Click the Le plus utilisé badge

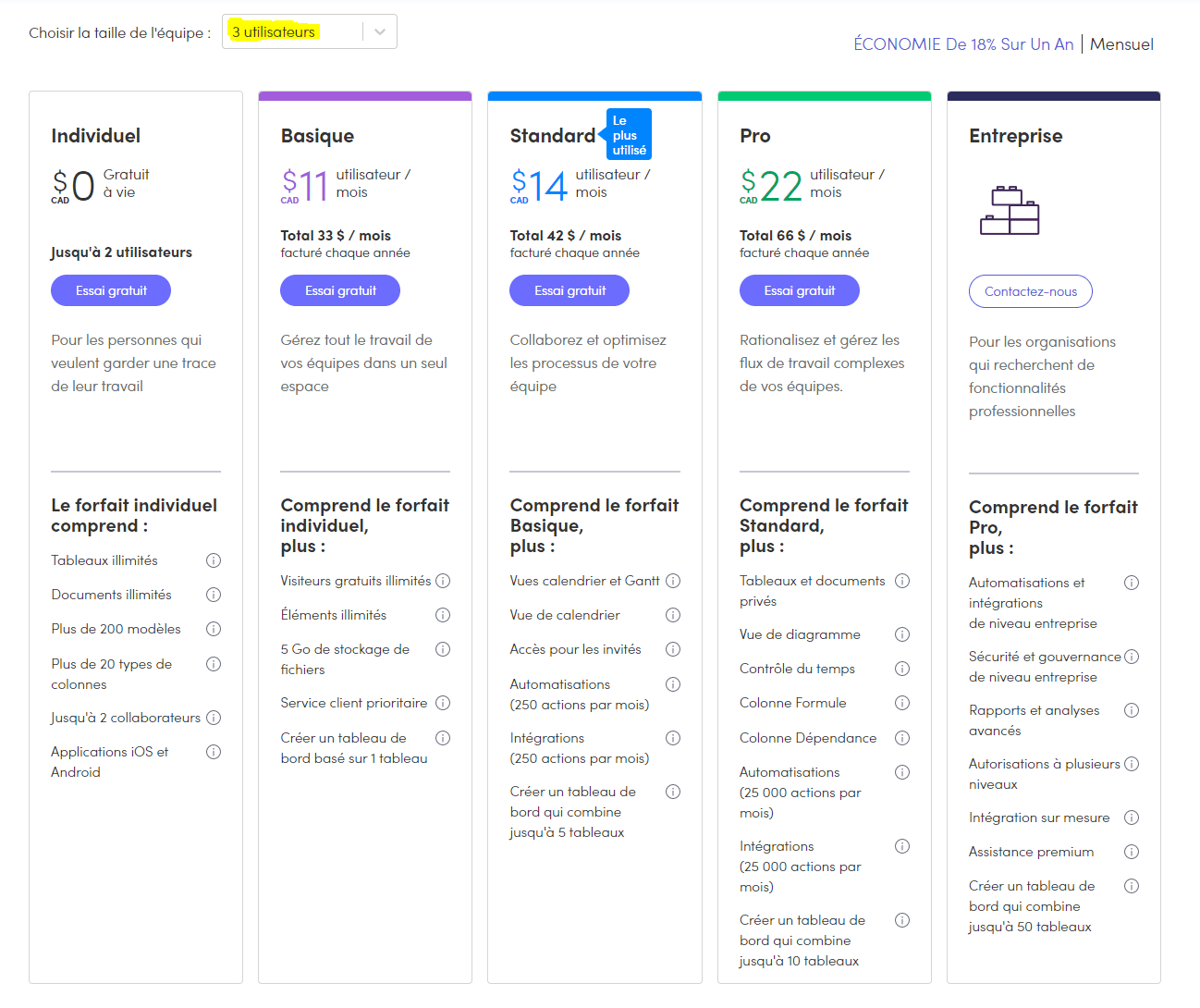pyautogui.click(x=629, y=134)
